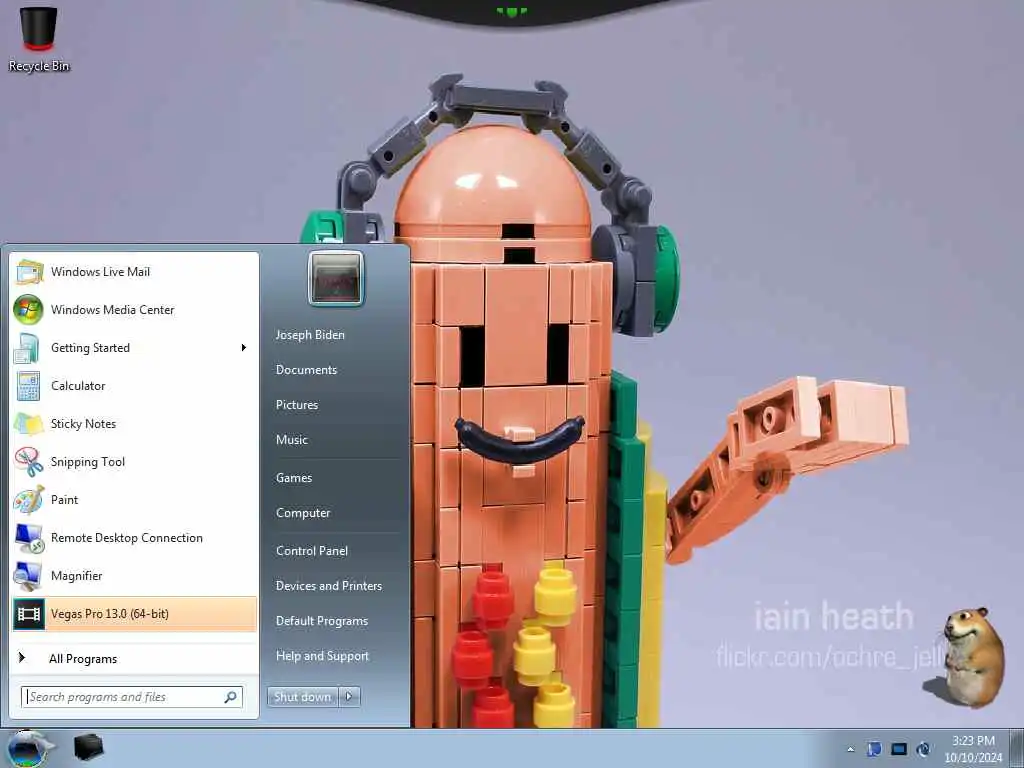Viewport: 1024px width, 768px height.
Task: Click the search magnifier icon
Action: point(231,697)
